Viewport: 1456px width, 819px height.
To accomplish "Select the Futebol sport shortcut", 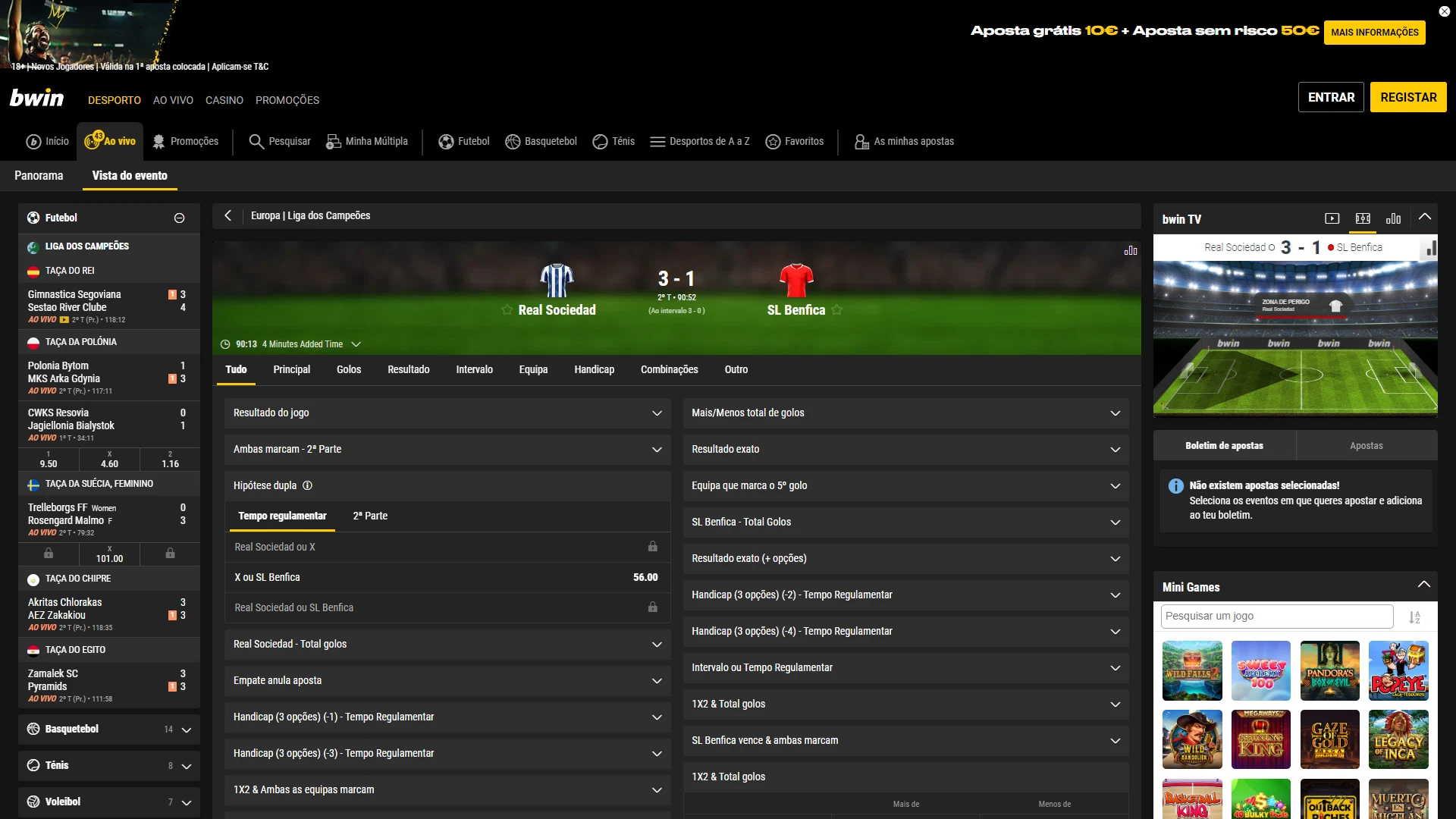I will [x=464, y=142].
